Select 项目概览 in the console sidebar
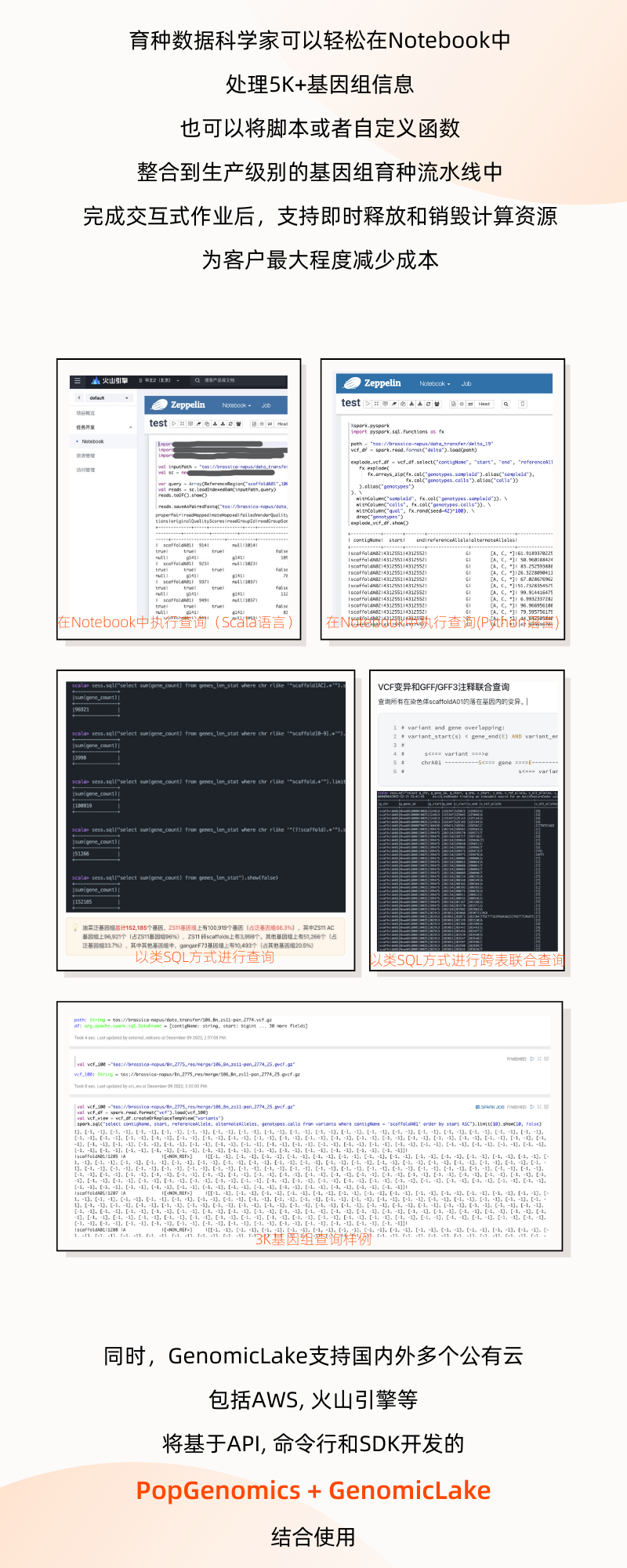 click(85, 412)
